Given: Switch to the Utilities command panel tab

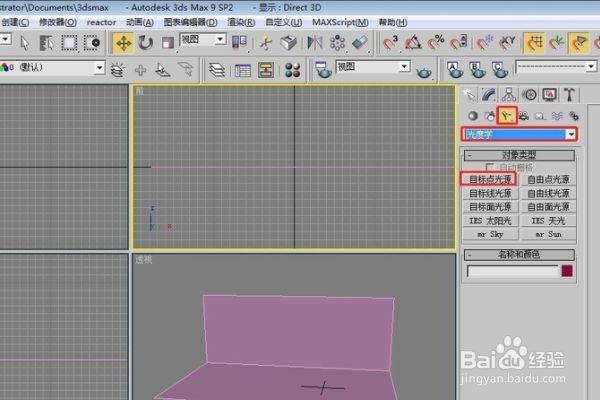Looking at the screenshot, I should pyautogui.click(x=569, y=95).
